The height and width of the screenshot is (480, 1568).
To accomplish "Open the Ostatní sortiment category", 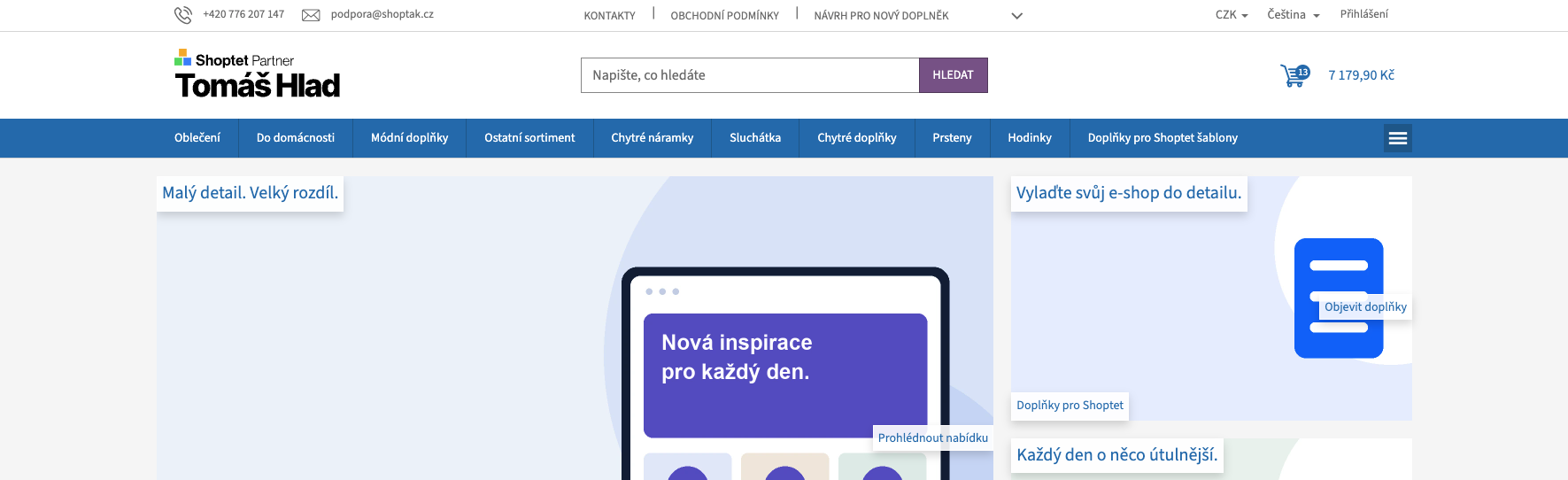I will pos(529,138).
